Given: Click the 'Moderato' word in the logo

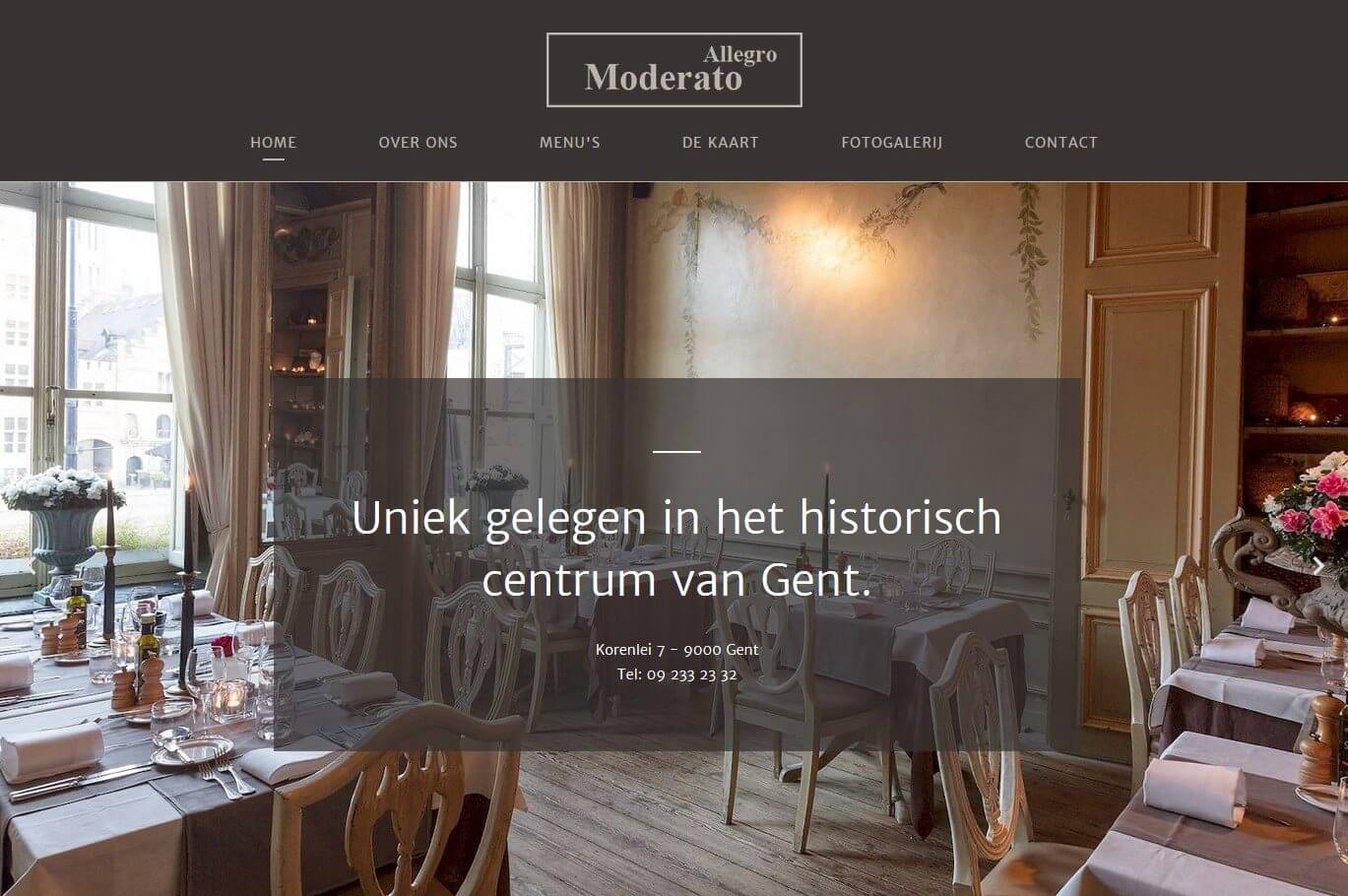Looking at the screenshot, I should [x=664, y=78].
